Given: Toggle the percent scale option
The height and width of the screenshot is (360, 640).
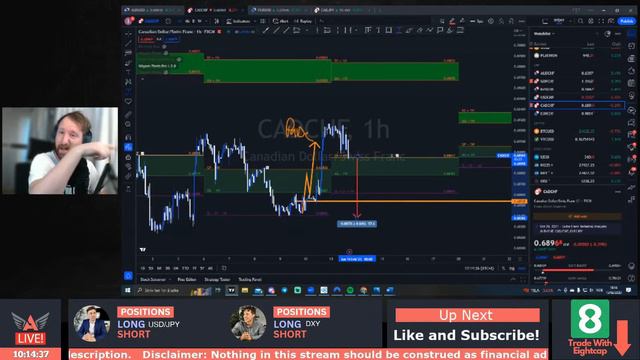Looking at the screenshot, I should (x=504, y=268).
